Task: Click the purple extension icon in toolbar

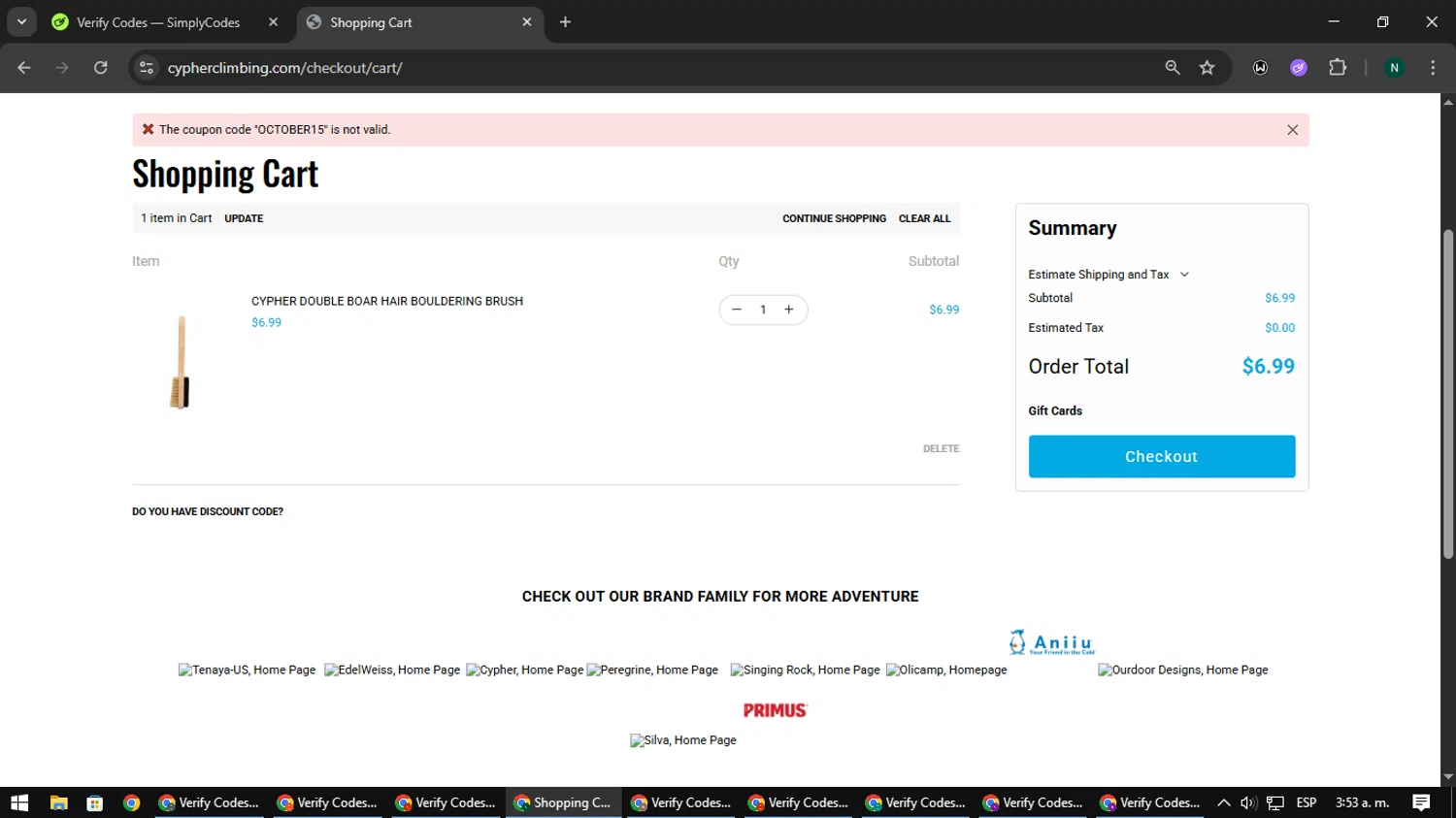Action: click(1299, 68)
